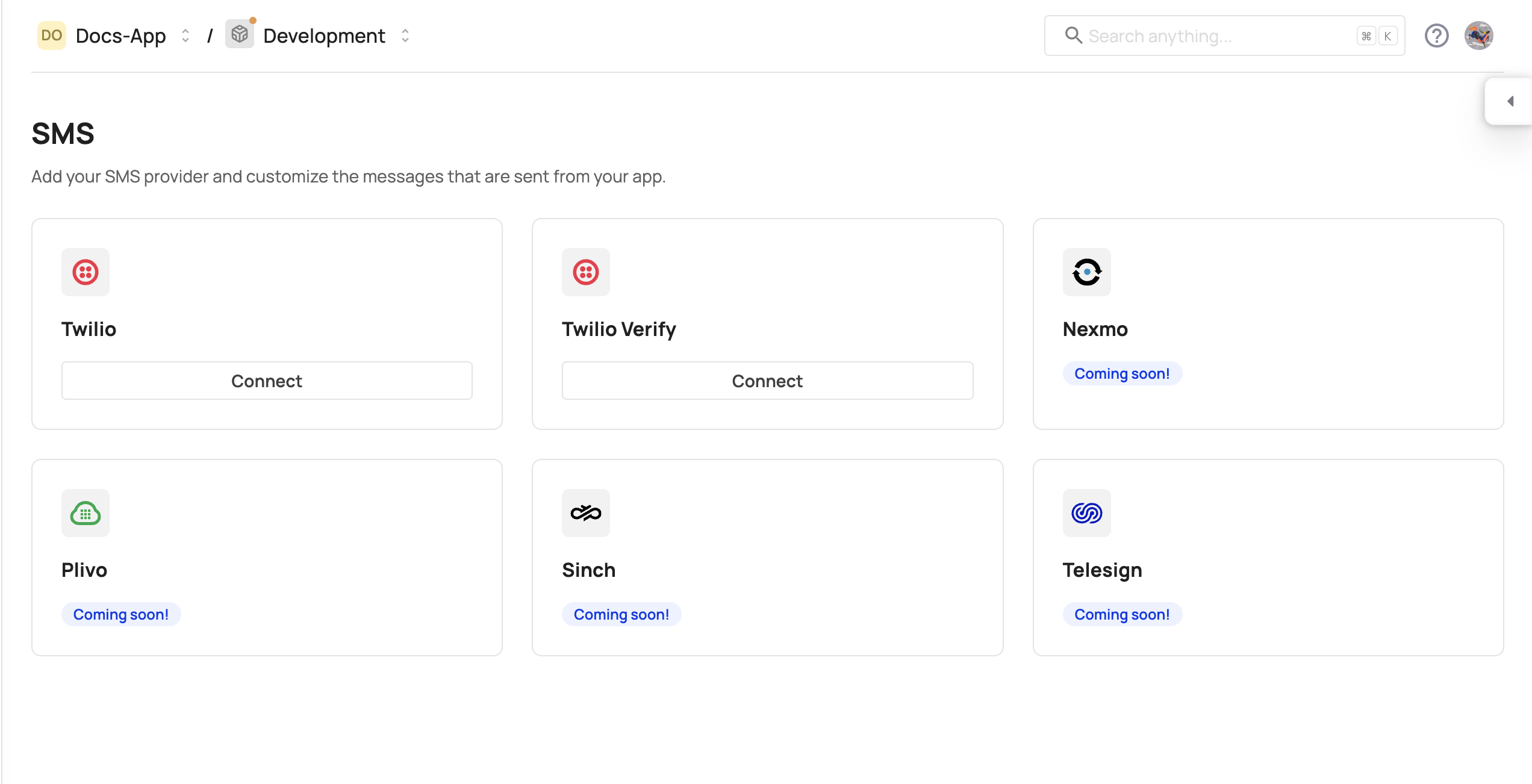Open your profile avatar menu
The image size is (1532, 784).
click(1480, 36)
